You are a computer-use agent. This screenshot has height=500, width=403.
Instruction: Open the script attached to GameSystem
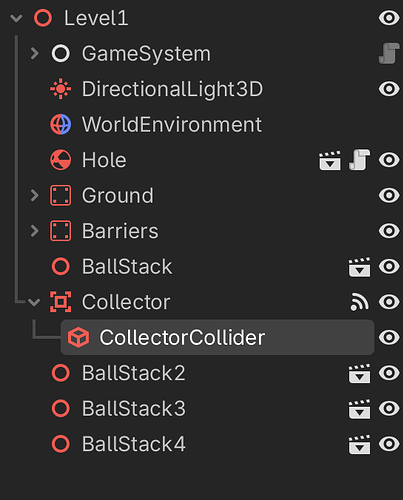point(389,53)
